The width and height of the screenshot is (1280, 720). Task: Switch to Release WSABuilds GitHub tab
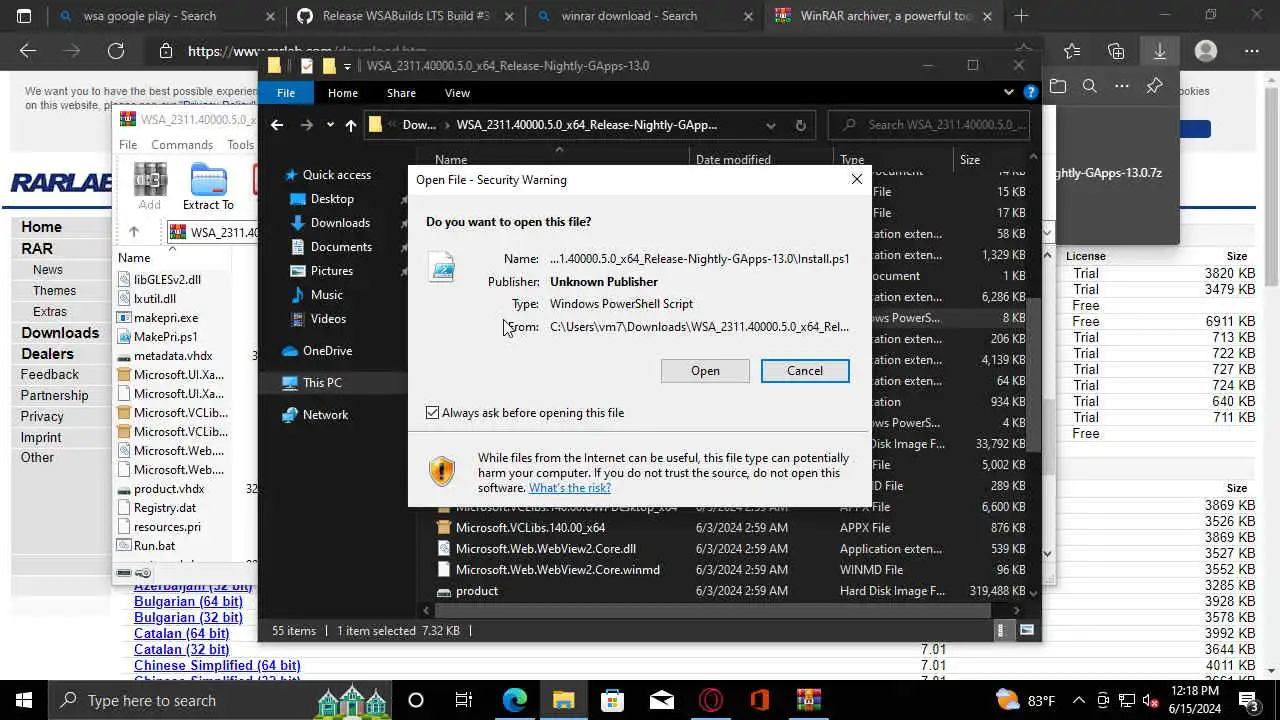tap(406, 16)
